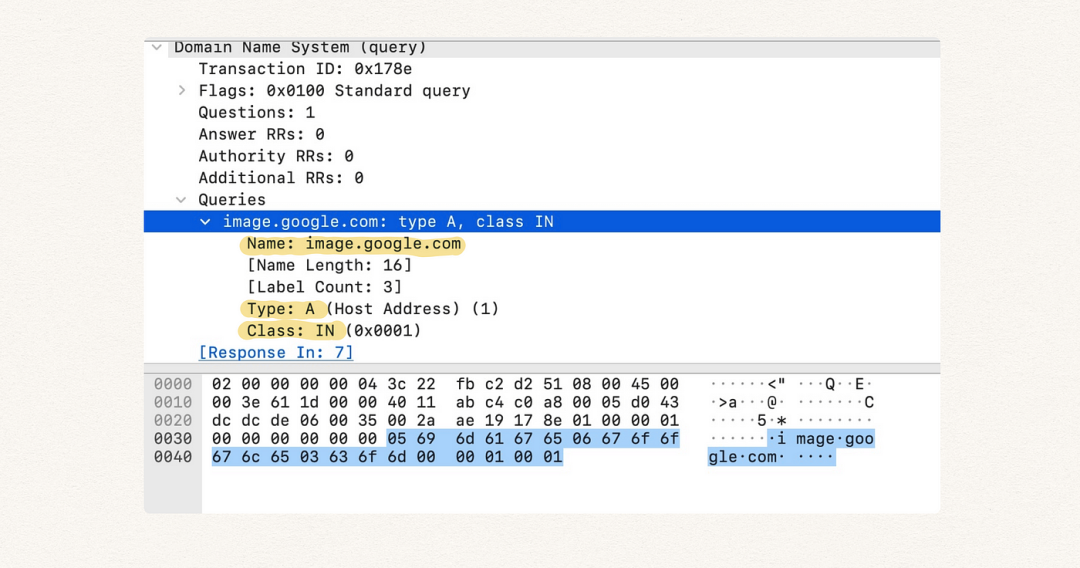Click the ASCII text 'gle·com·' in bytes pane

click(x=747, y=457)
